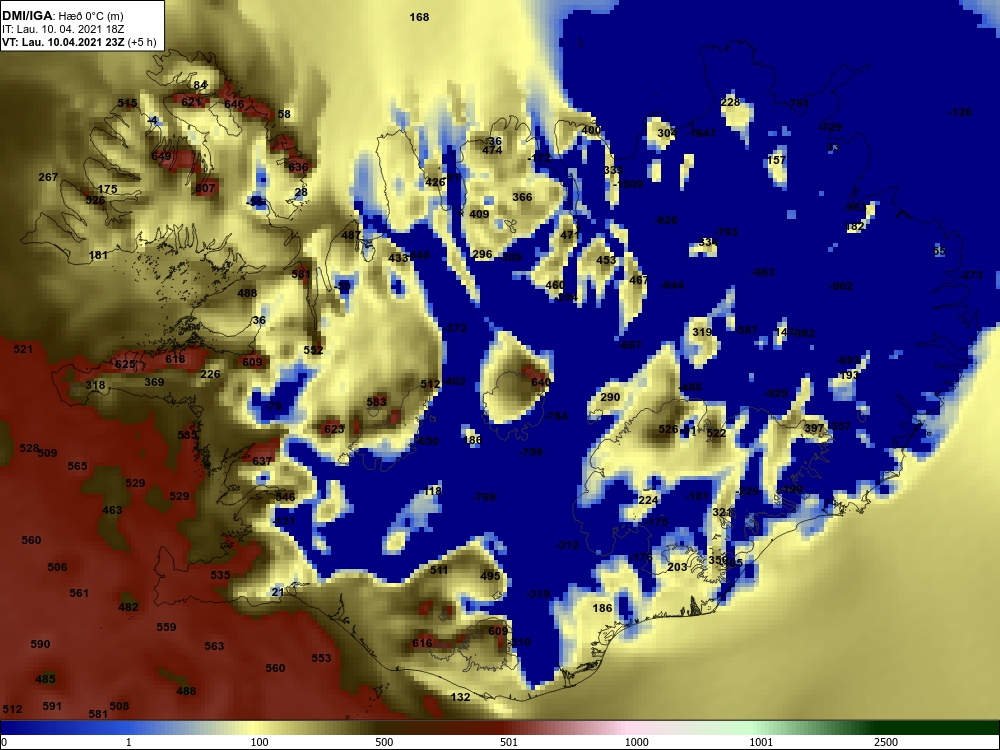The width and height of the screenshot is (1000, 750).
Task: Click the map value '318'
Action: click(x=95, y=385)
